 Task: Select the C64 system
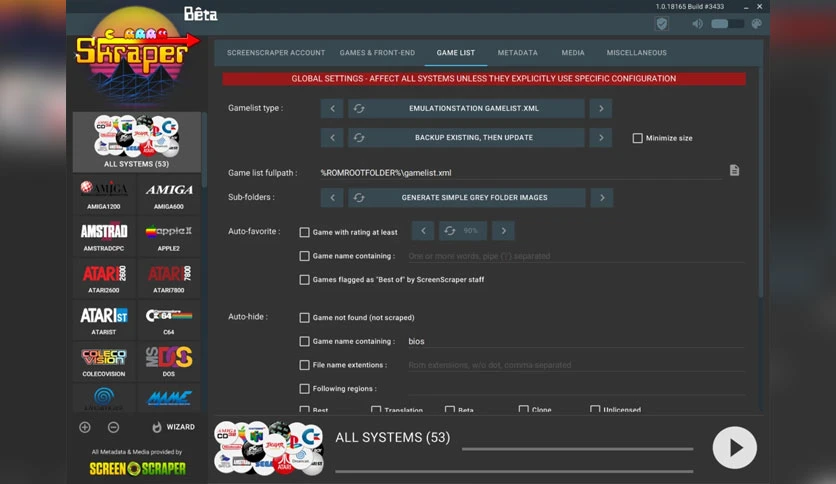[x=169, y=320]
